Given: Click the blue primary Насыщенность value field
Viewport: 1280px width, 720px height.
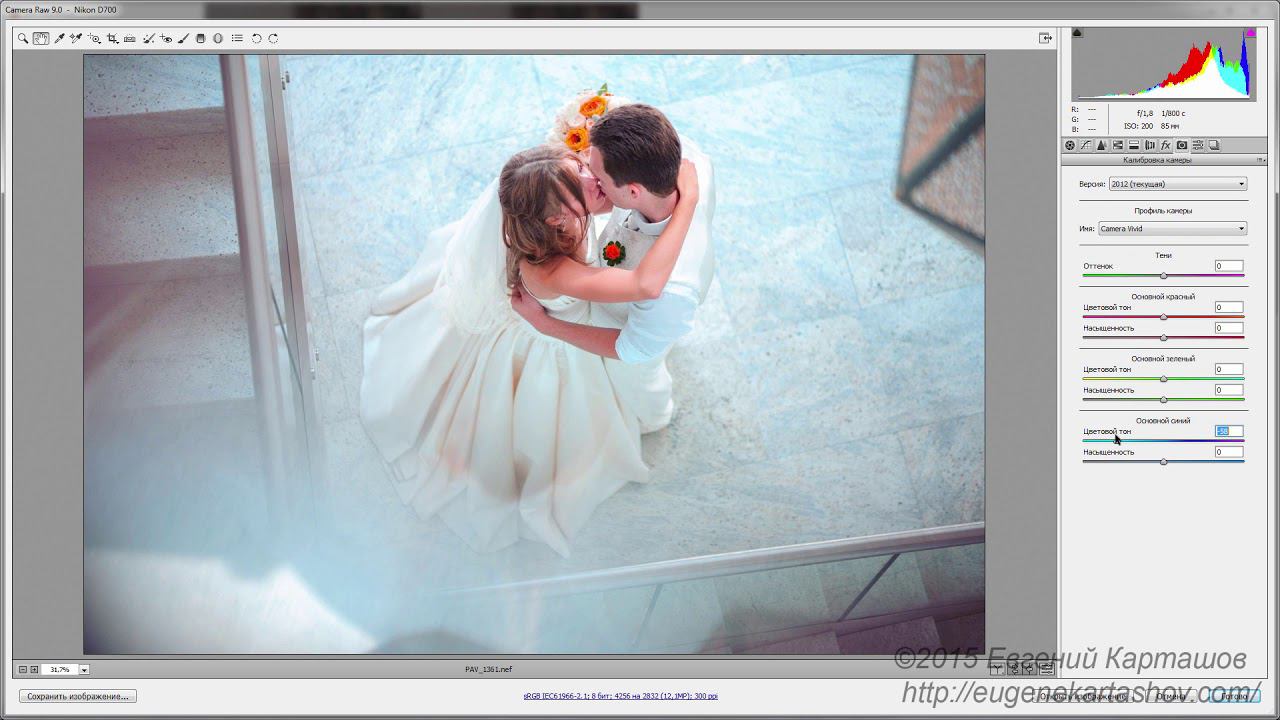Looking at the screenshot, I should 1229,452.
